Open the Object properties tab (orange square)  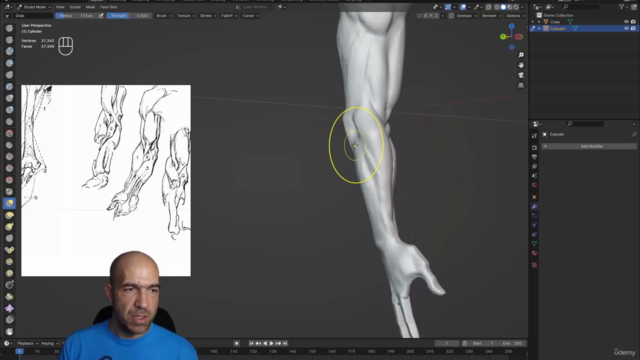tap(534, 197)
